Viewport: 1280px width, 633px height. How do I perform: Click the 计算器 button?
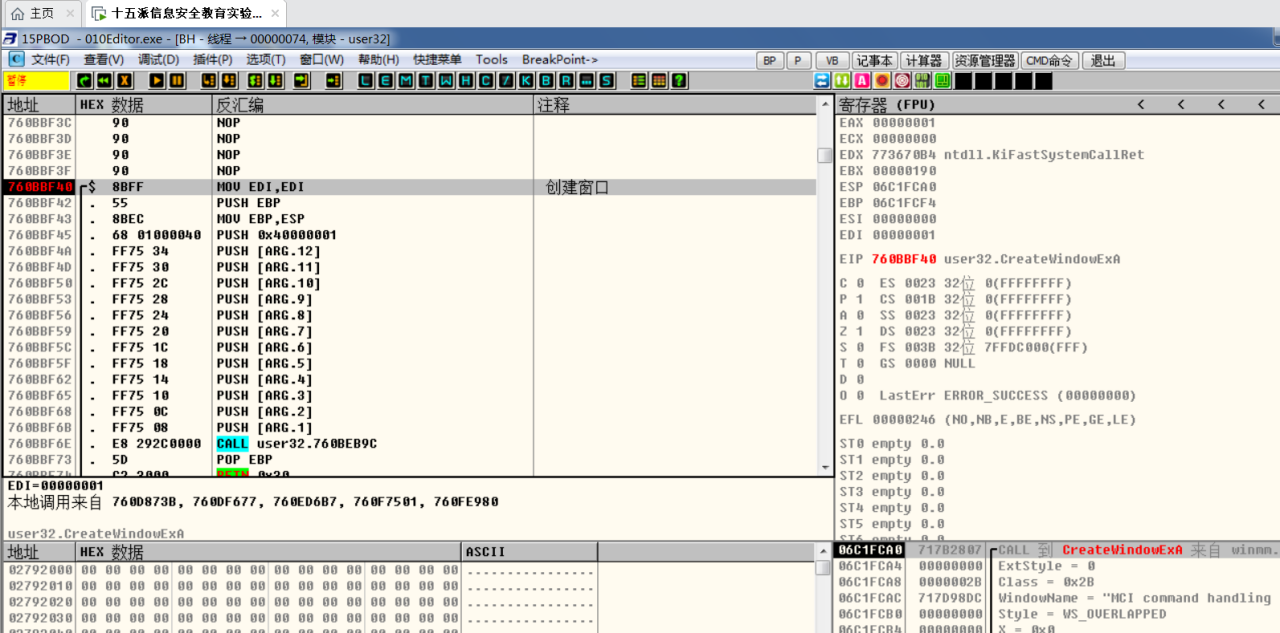pos(923,60)
